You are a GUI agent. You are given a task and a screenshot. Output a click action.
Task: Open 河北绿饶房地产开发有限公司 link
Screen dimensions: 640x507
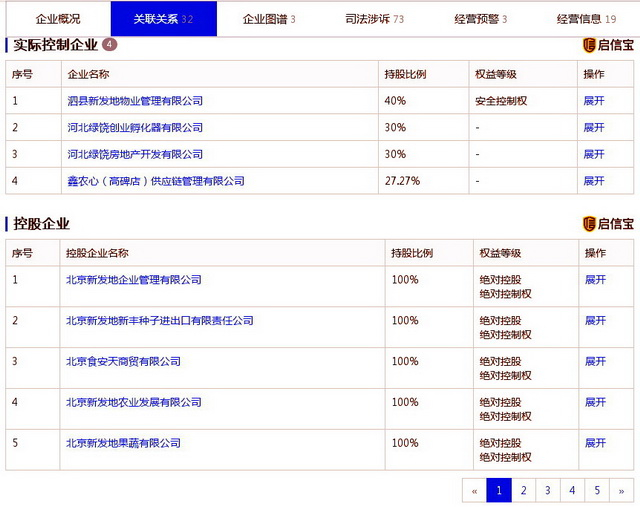click(x=135, y=154)
